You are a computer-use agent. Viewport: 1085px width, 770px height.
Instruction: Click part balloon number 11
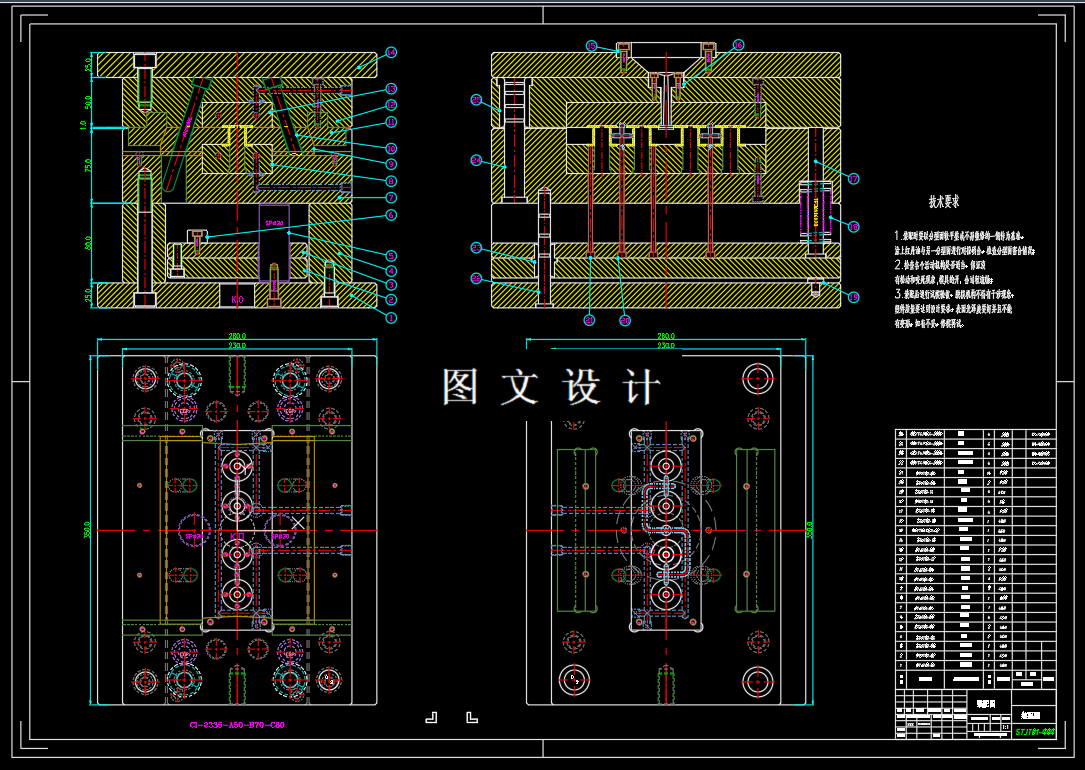(x=391, y=122)
